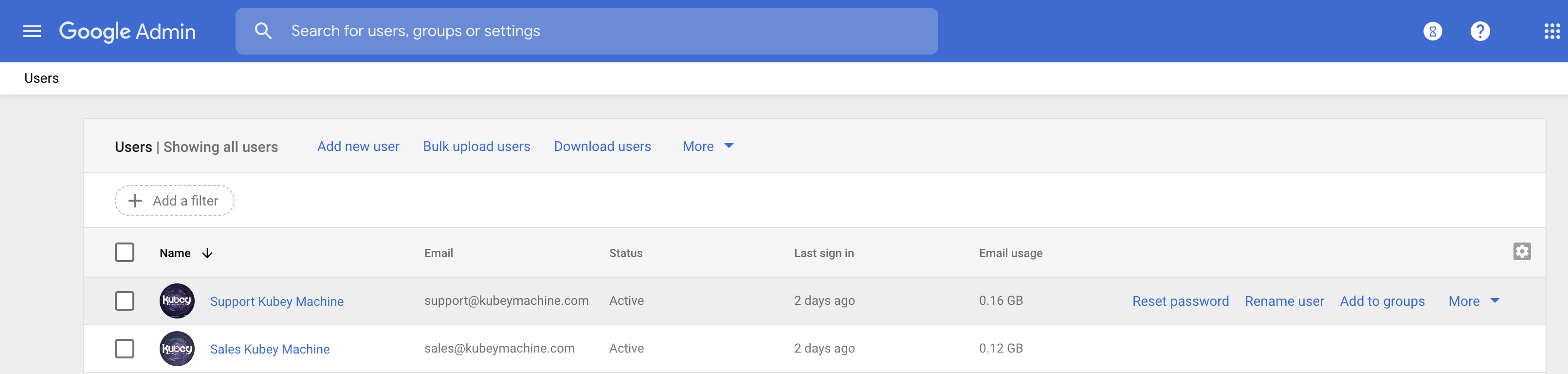Click the 0.12 GB email usage value
This screenshot has width=1568, height=374.
(x=1001, y=348)
